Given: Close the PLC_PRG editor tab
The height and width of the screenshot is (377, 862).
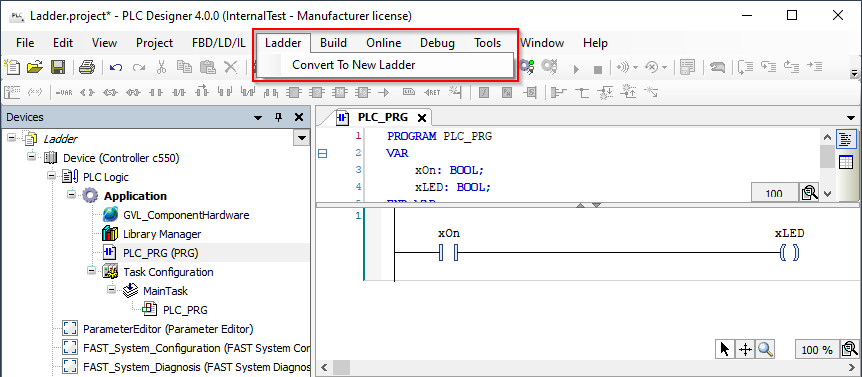Looking at the screenshot, I should pos(422,118).
